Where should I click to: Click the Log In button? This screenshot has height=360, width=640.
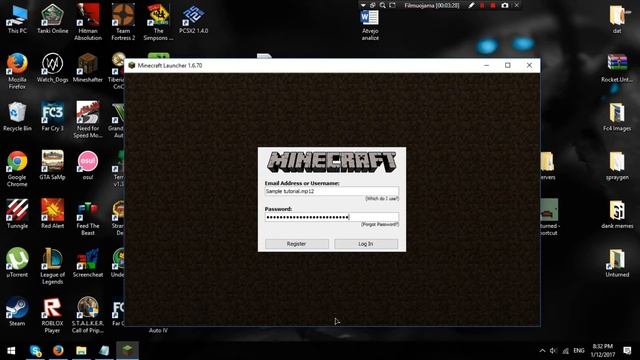[366, 244]
